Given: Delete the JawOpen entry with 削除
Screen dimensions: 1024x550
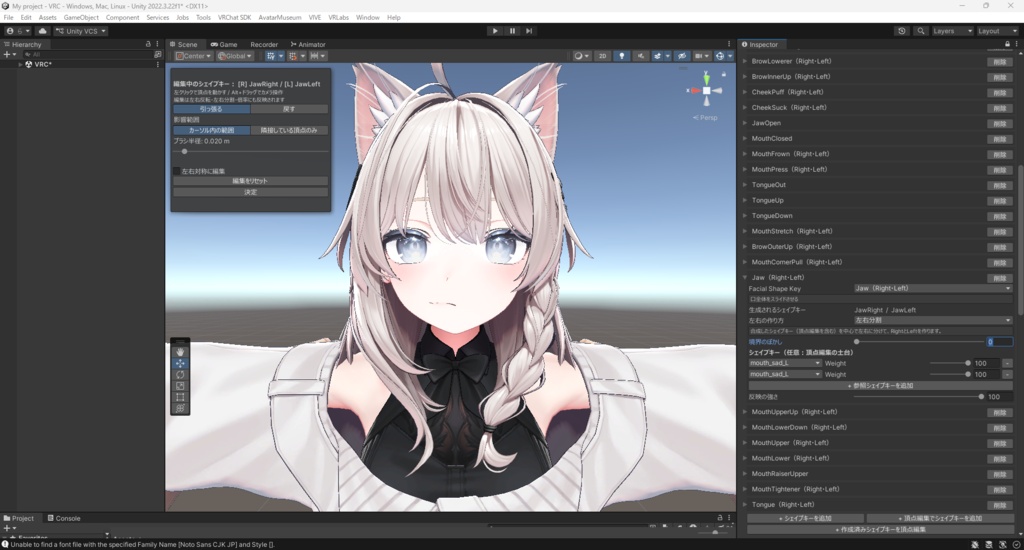Looking at the screenshot, I should pyautogui.click(x=999, y=123).
